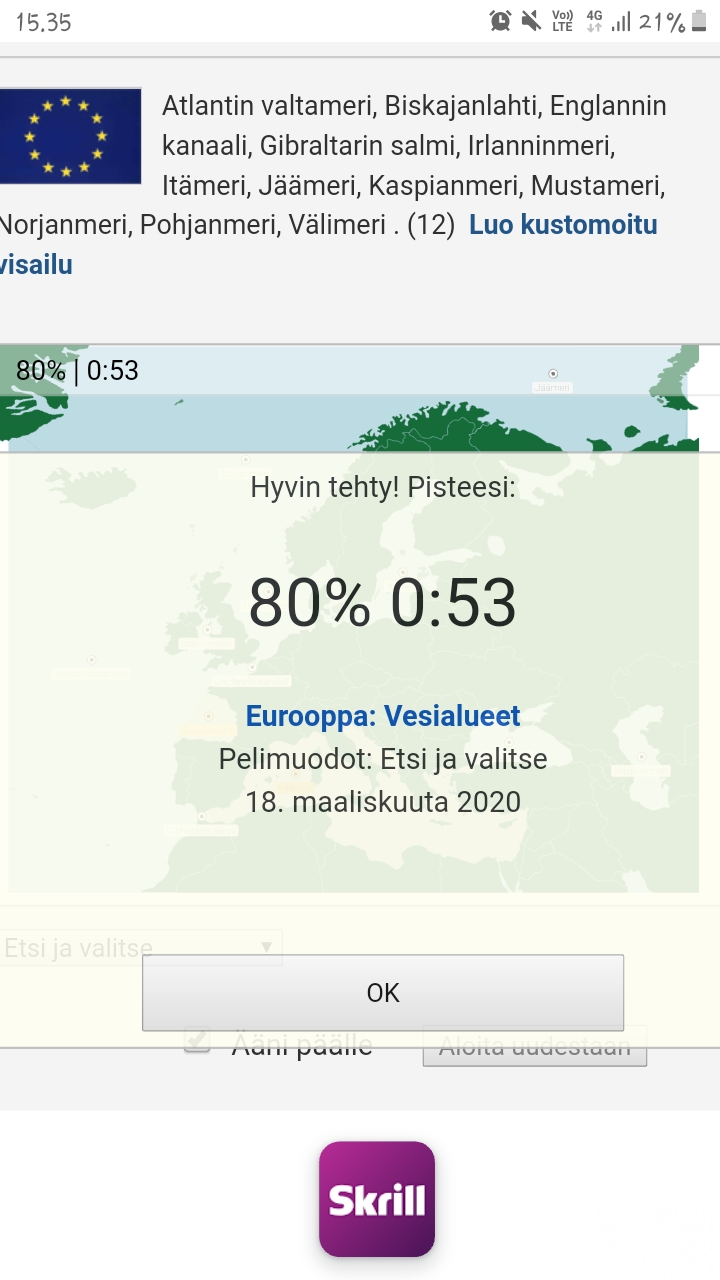Tap the muted sound status icon
The height and width of the screenshot is (1280, 720).
531,21
